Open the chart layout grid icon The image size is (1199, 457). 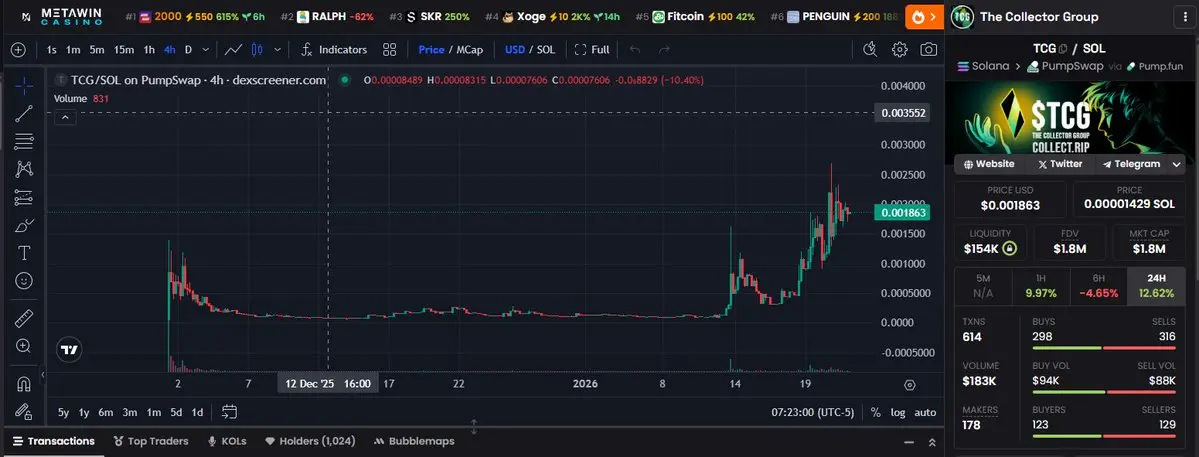[390, 50]
